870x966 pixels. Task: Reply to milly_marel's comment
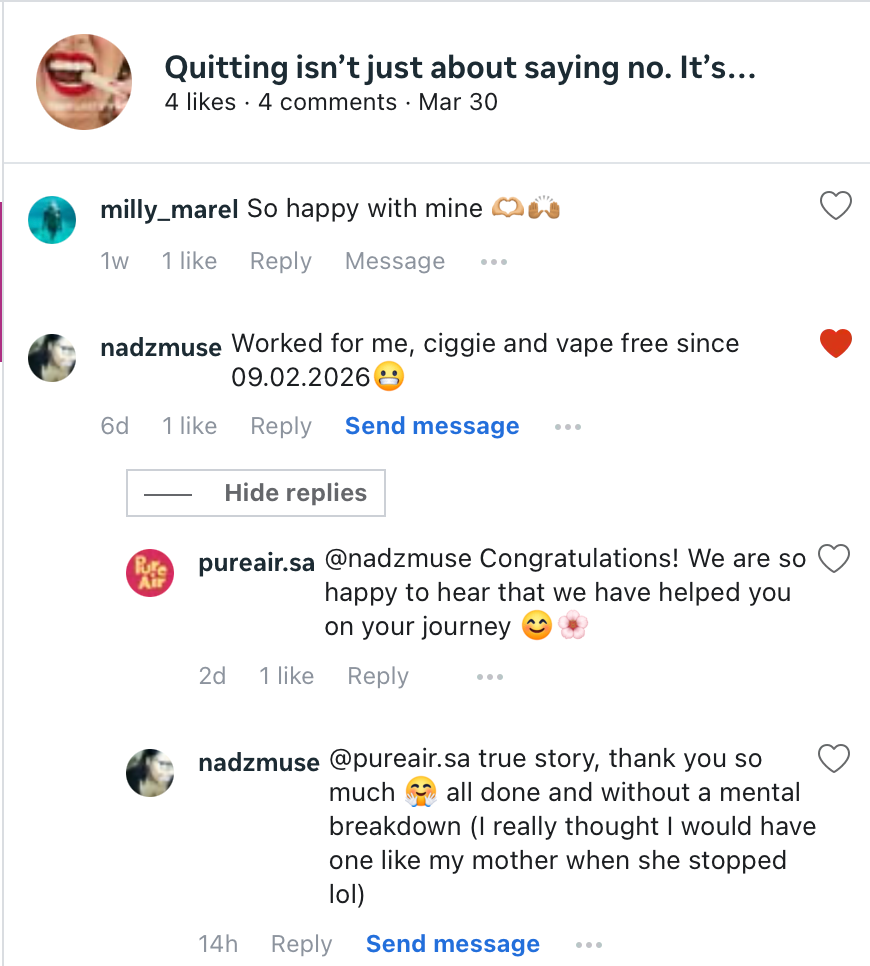point(280,262)
